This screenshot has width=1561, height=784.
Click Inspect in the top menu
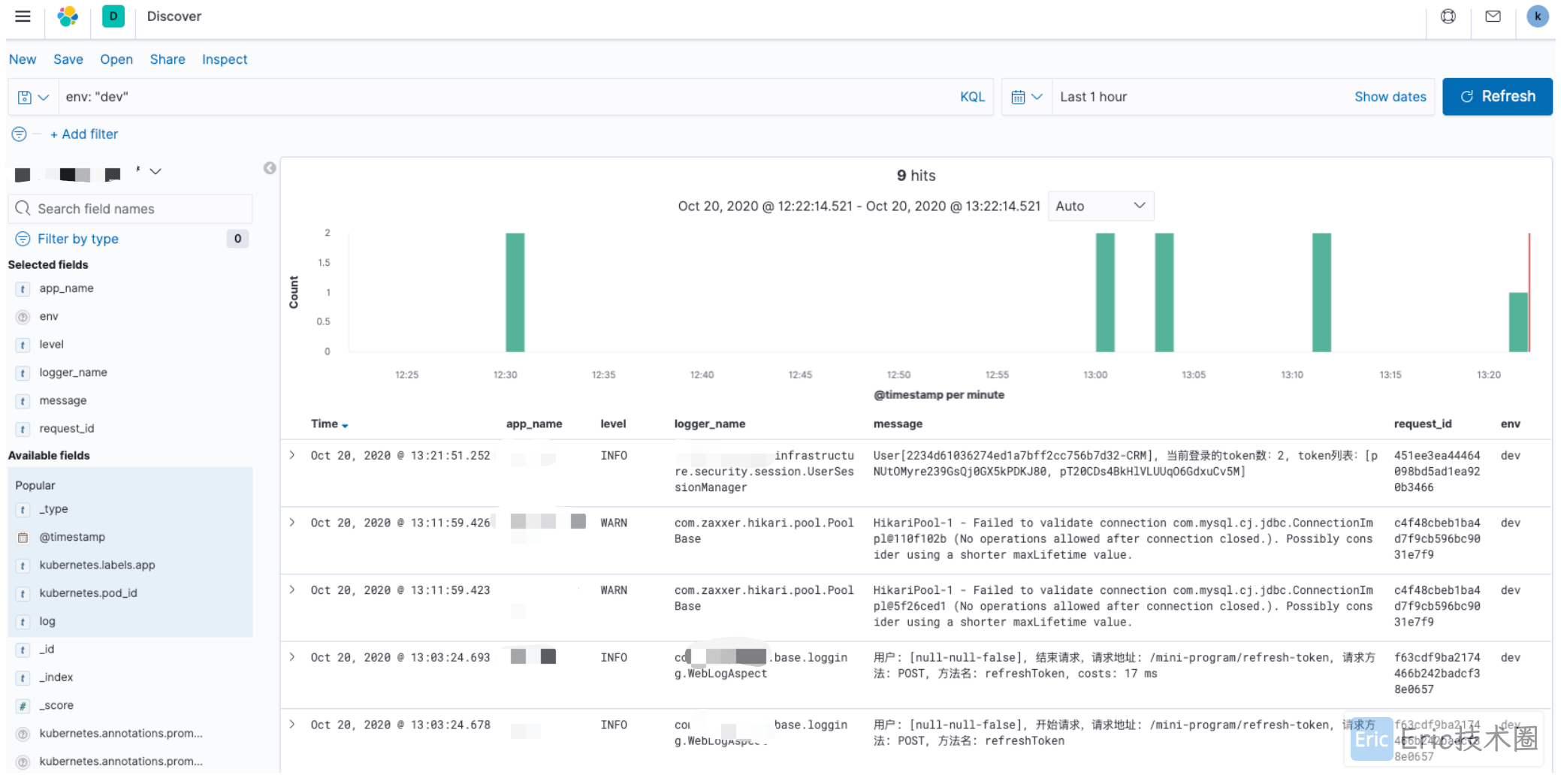225,59
